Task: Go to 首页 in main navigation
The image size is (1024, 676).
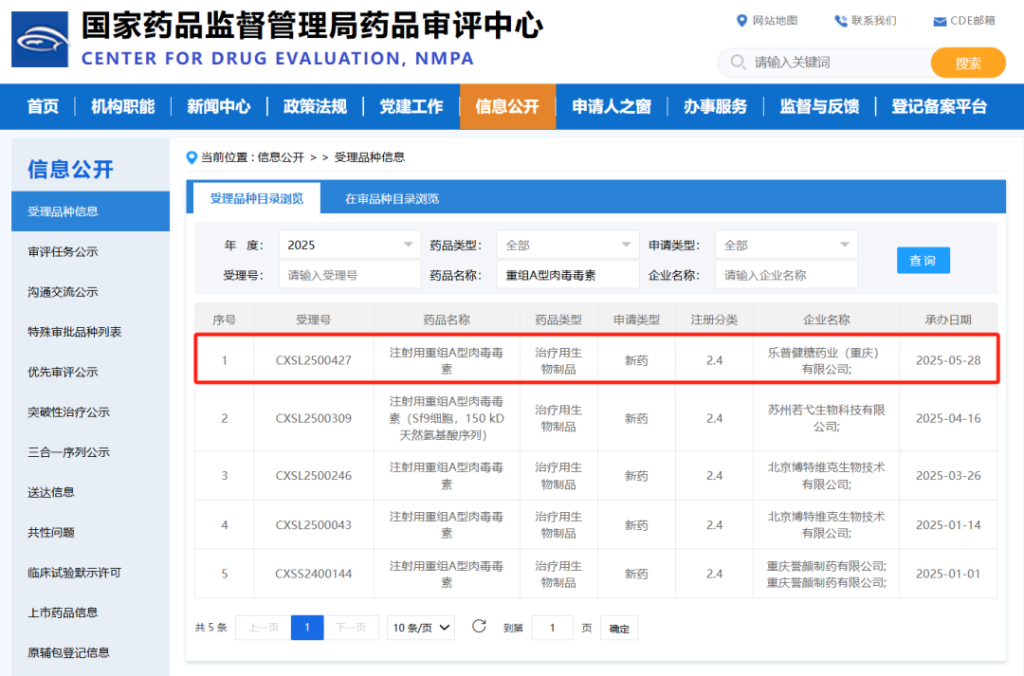Action: point(43,106)
